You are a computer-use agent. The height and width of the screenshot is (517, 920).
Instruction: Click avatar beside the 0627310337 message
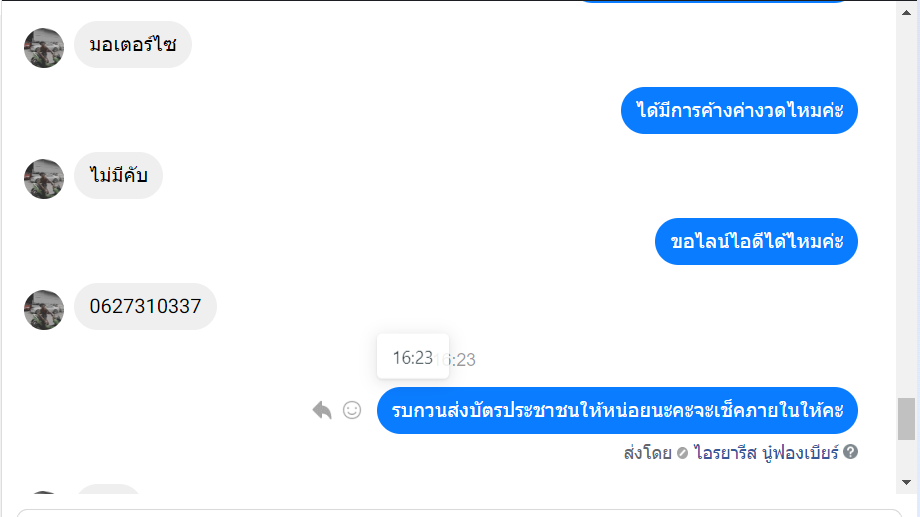[44, 309]
